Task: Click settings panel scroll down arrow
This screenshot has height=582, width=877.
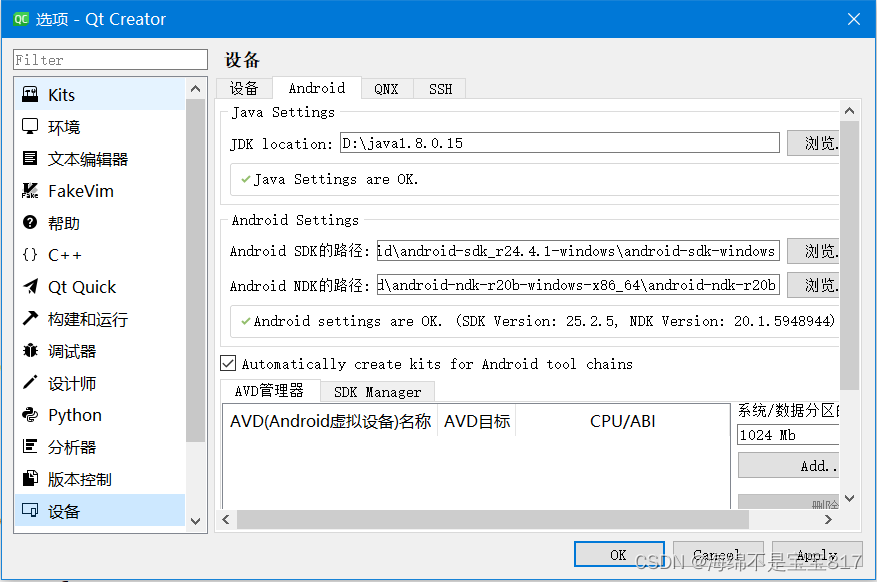Action: click(x=849, y=498)
